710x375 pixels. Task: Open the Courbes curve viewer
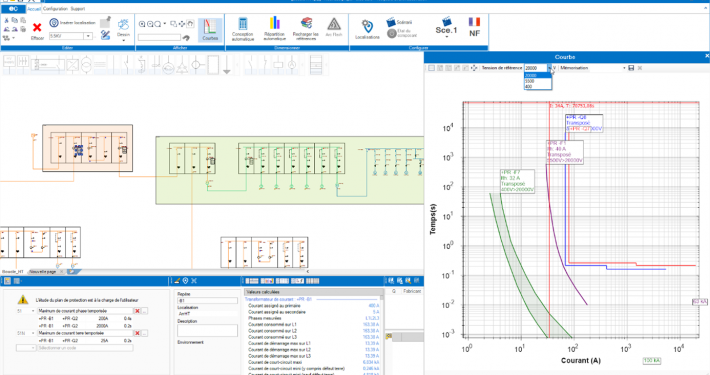pyautogui.click(x=210, y=30)
